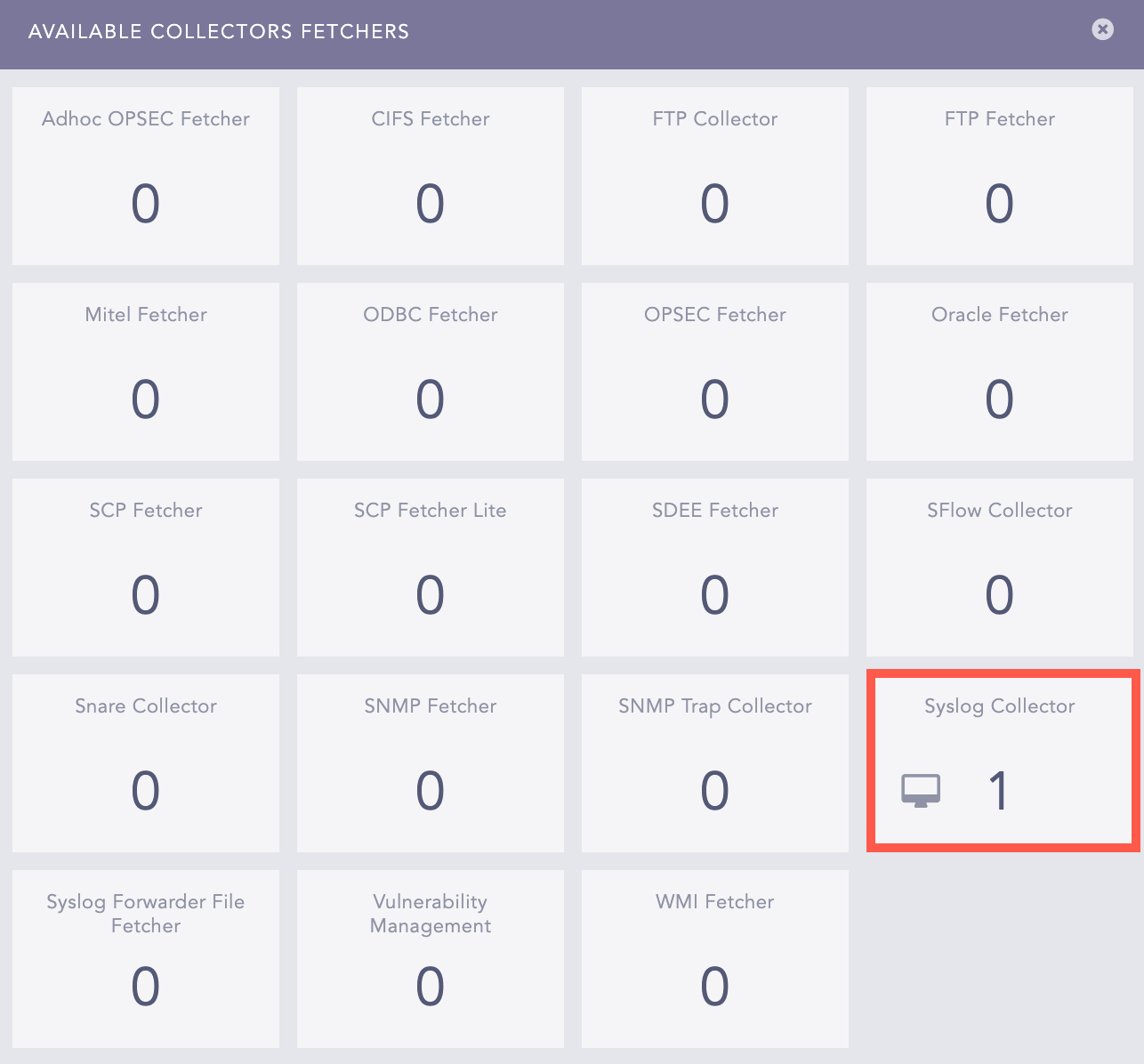Open the Vulnerability Management tile

point(430,959)
